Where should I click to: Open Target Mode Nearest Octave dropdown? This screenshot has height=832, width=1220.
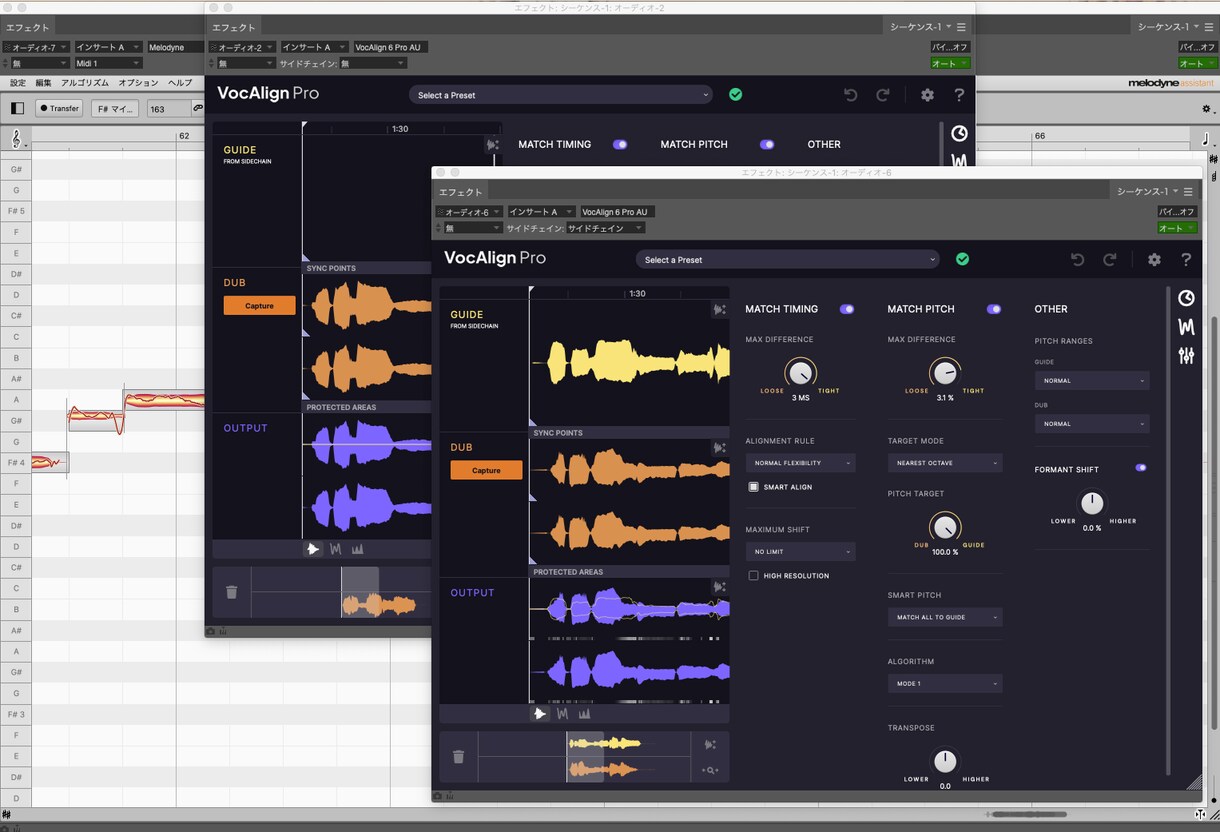945,463
